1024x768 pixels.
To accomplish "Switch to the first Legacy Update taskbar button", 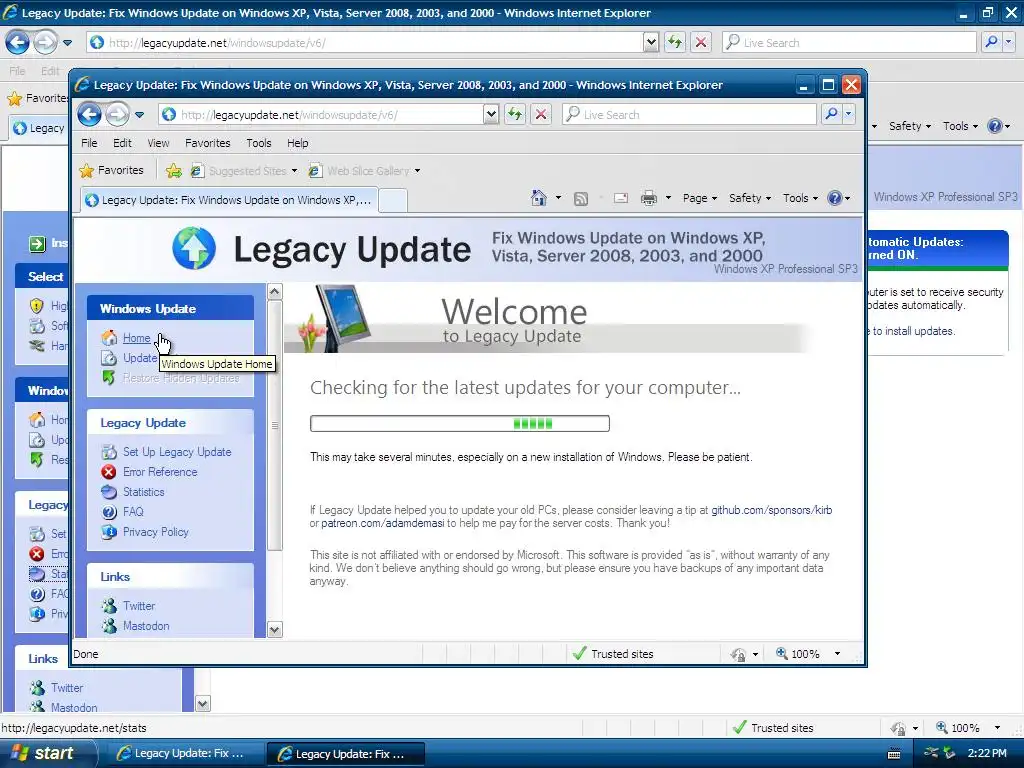I will tap(184, 754).
